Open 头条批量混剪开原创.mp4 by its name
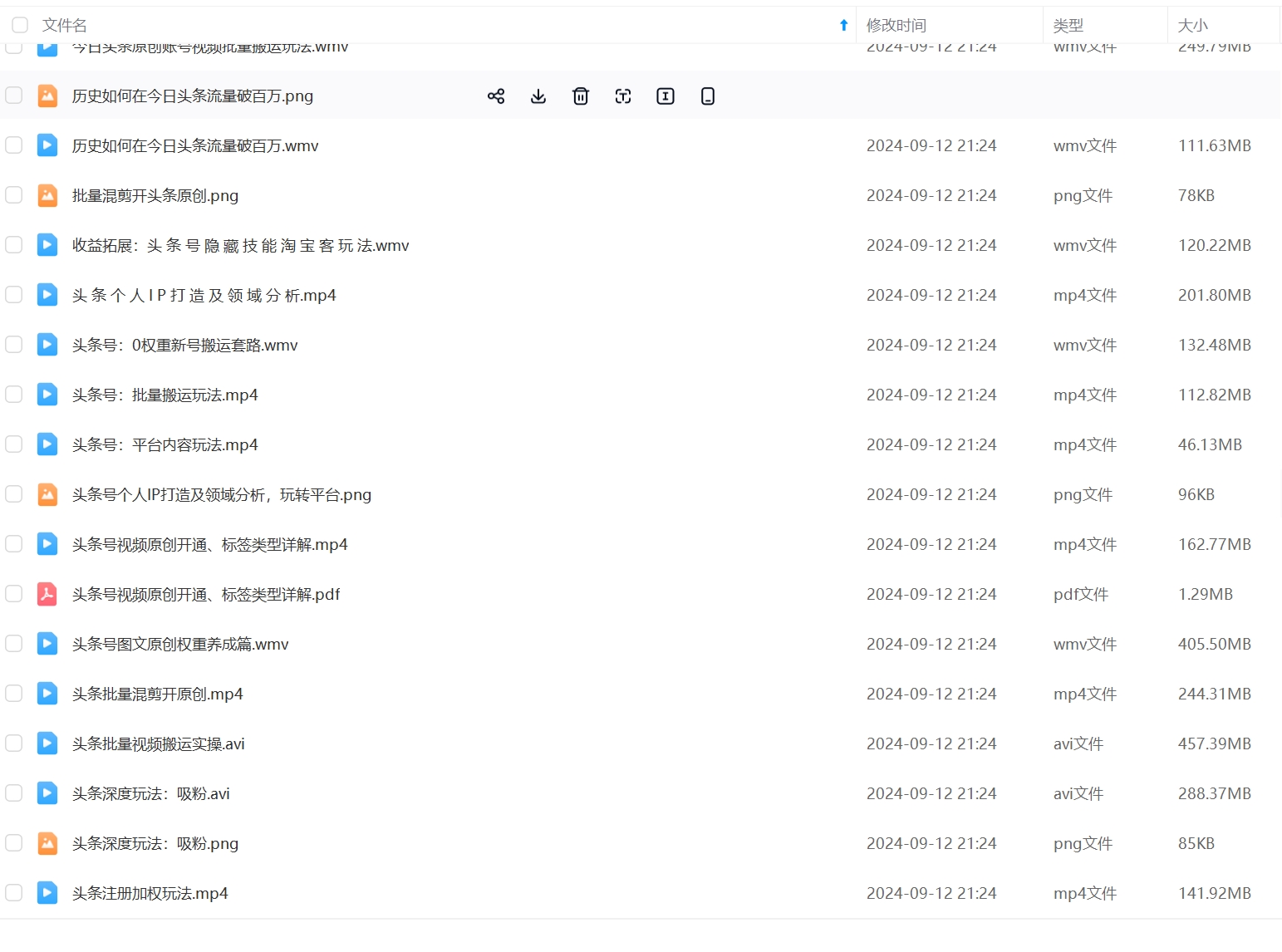1282x952 pixels. [x=157, y=694]
